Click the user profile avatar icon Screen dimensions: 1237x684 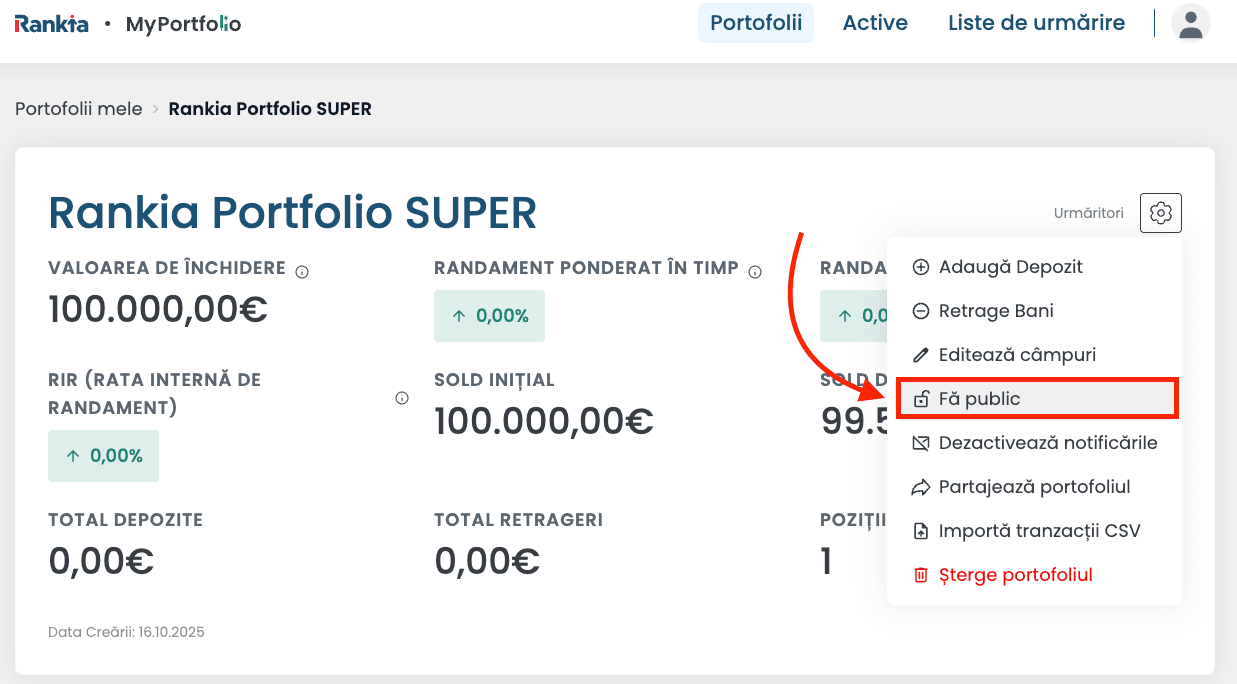tap(1190, 23)
